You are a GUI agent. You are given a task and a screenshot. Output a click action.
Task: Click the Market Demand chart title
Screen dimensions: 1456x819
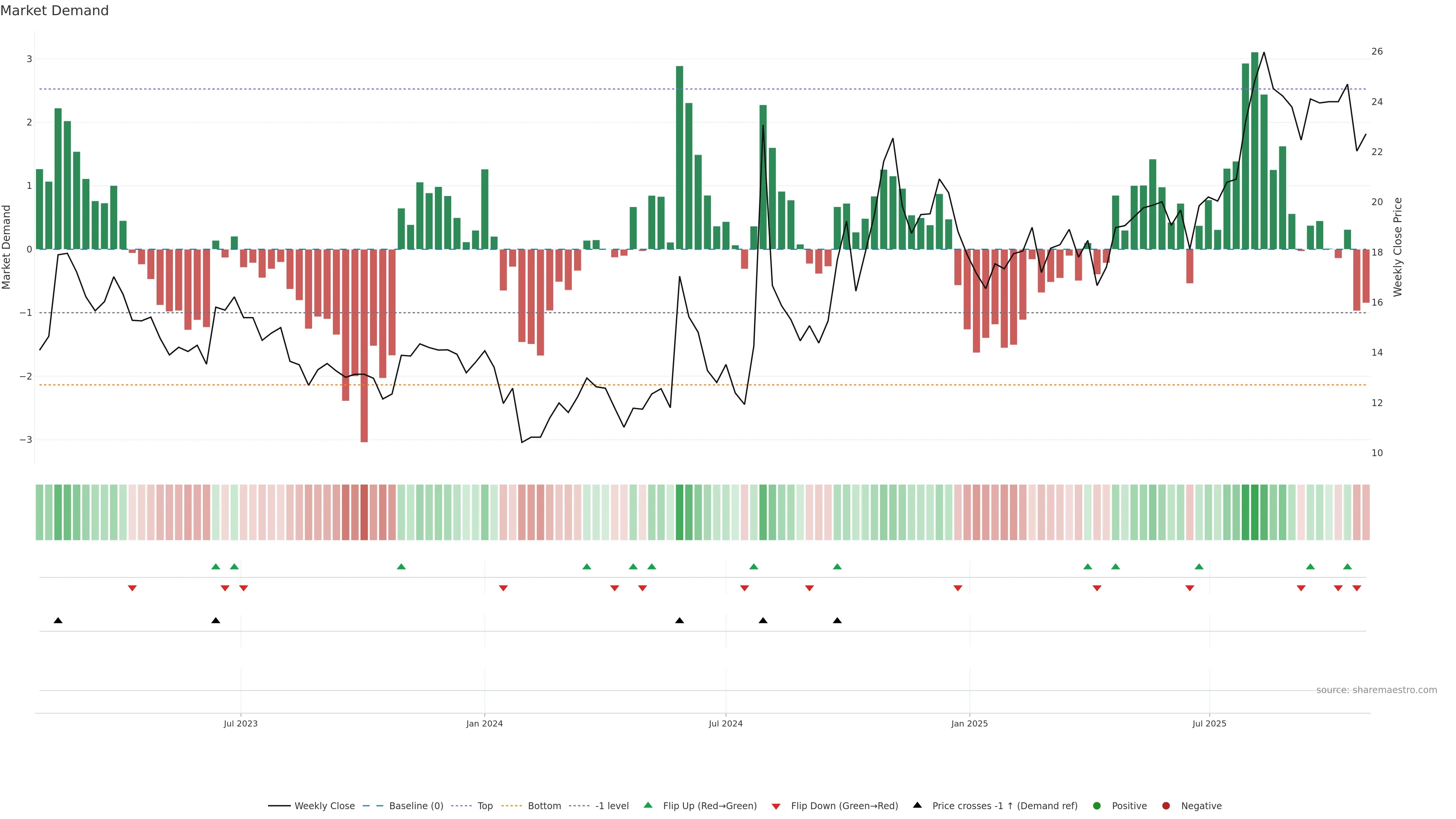click(x=54, y=11)
